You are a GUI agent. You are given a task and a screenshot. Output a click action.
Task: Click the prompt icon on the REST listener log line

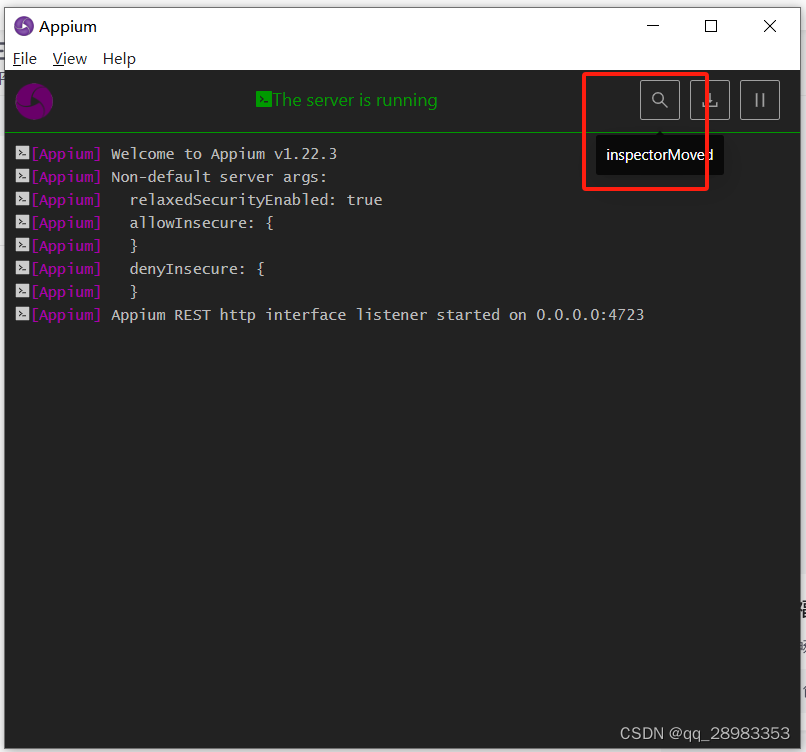(x=21, y=313)
